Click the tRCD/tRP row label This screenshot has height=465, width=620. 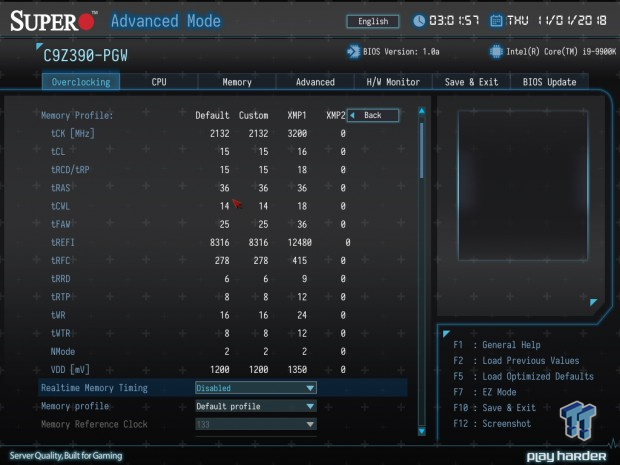click(x=70, y=170)
